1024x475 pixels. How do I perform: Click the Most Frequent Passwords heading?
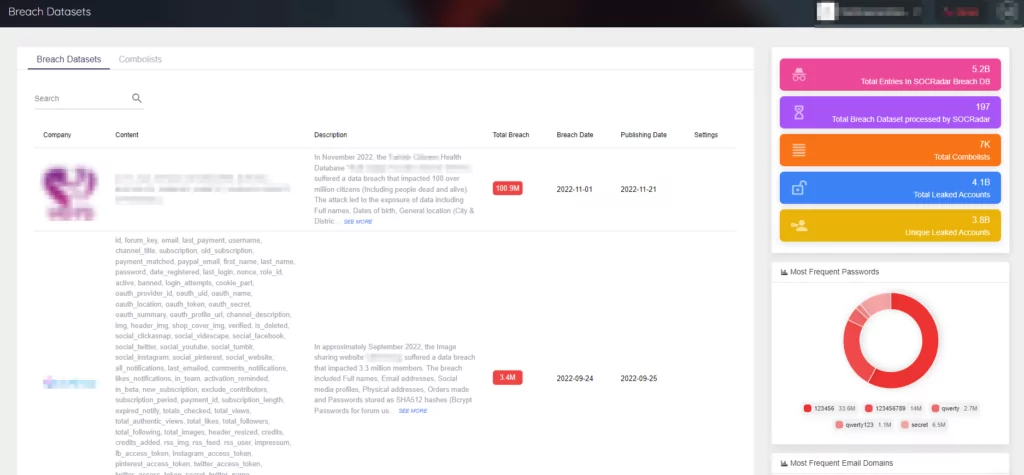click(835, 272)
